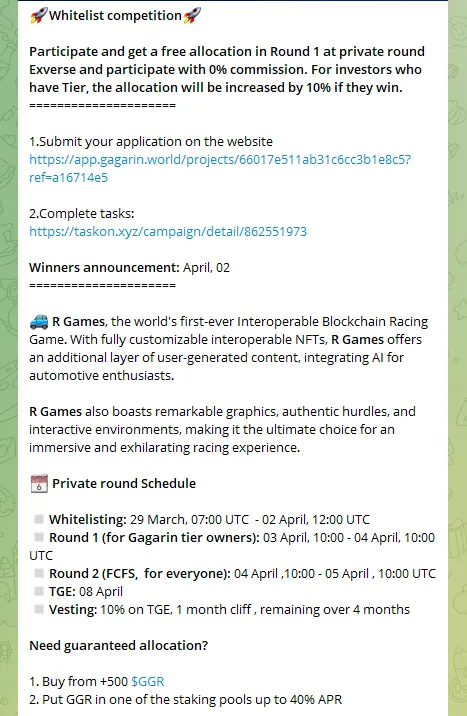
Task: Click the Submit your application step text
Action: pos(151,142)
